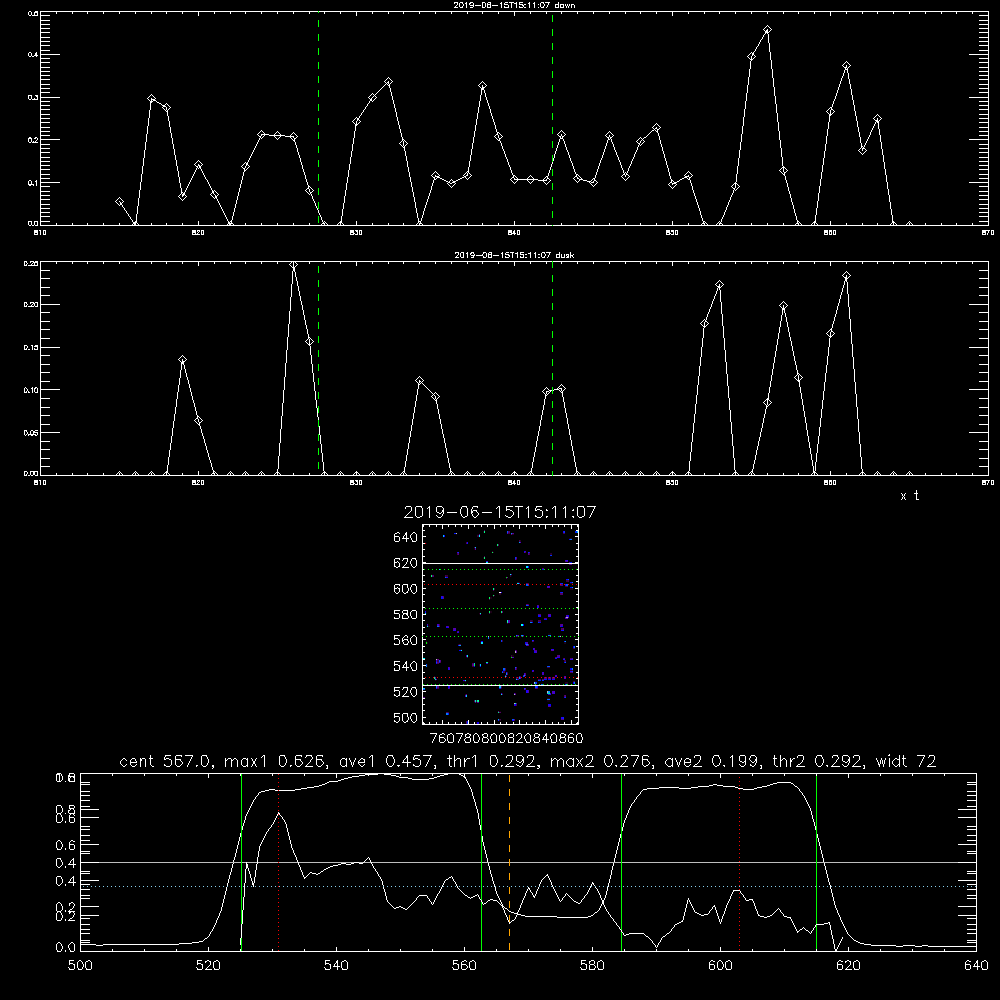Click the dawn plot title text
Screen dimensions: 1000x1000
(x=514, y=5)
